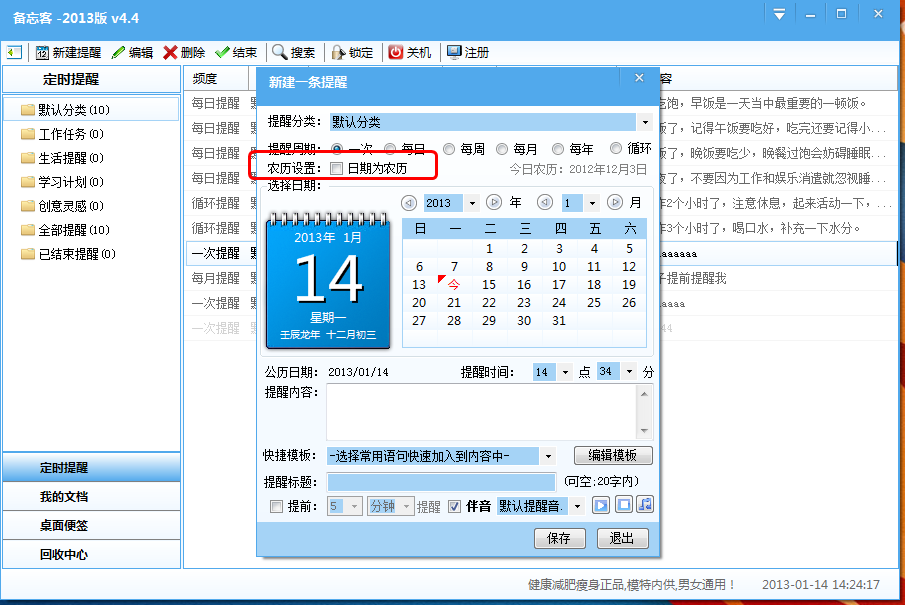
Task: Enable the 日期为农历 lunar date checkbox
Action: (337, 168)
